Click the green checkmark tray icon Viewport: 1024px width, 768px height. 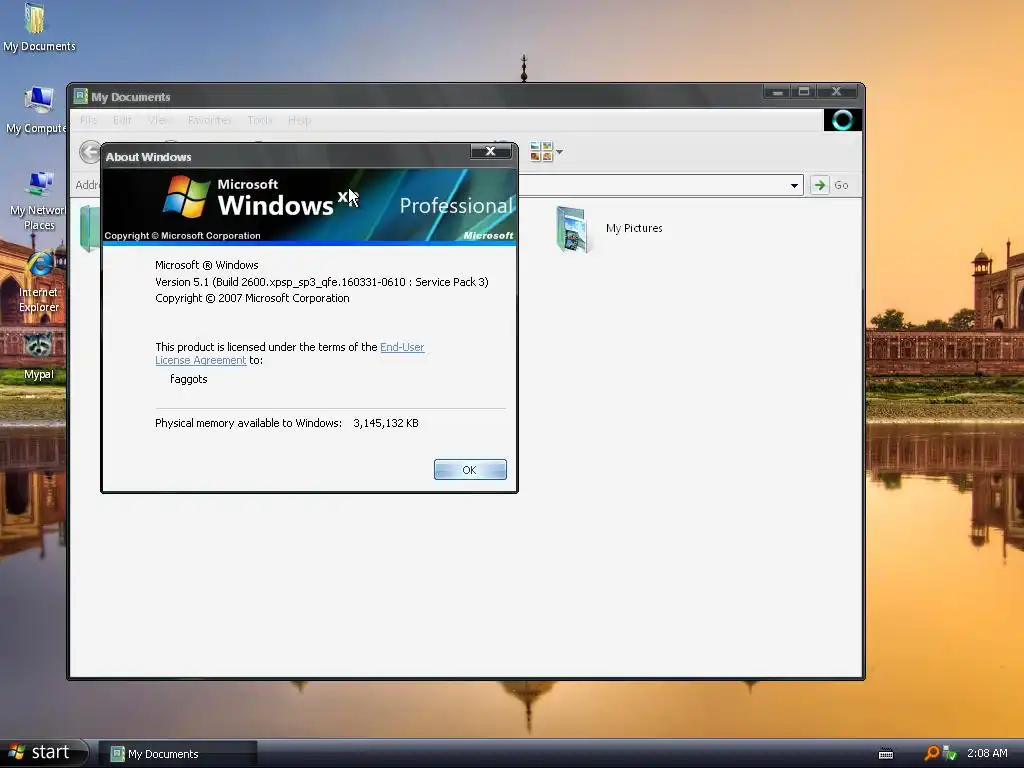click(950, 753)
